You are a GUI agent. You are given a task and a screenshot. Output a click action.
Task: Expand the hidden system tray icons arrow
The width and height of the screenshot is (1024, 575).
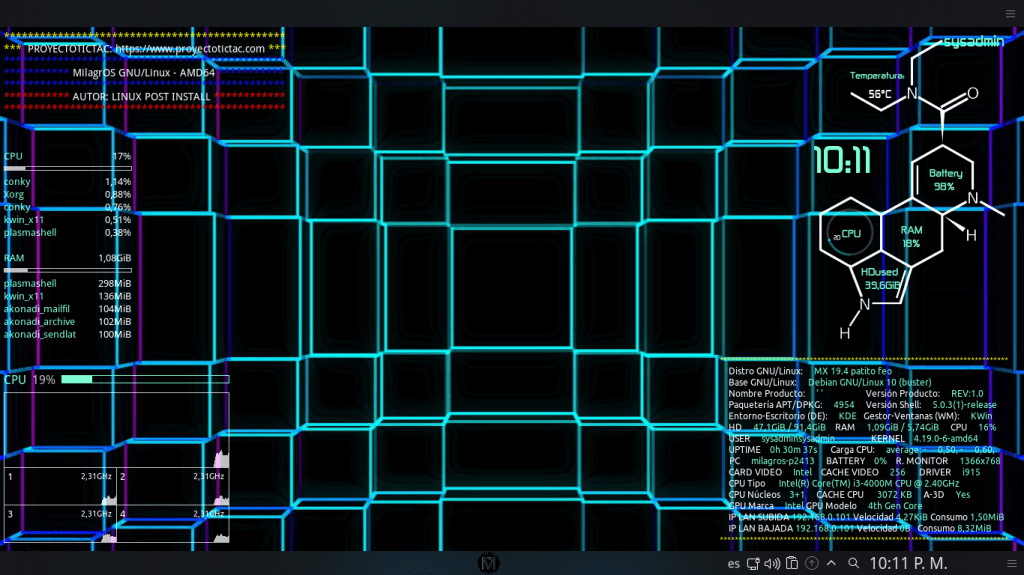click(x=831, y=563)
